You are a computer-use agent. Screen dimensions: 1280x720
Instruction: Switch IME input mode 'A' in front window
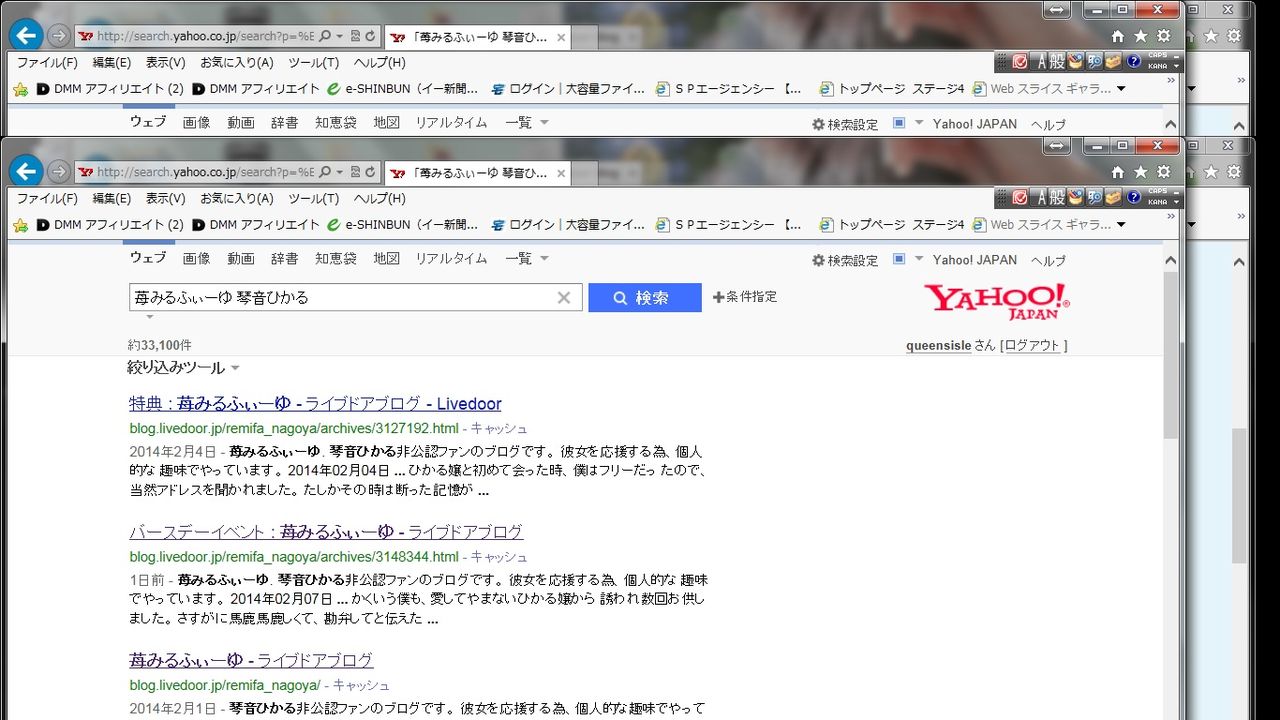[1041, 198]
